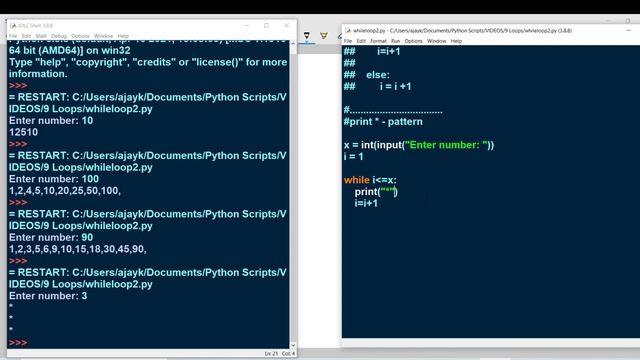This screenshot has height=360, width=640.
Task: Click the IDLE Shell title bar Python icon
Action: click(x=13, y=26)
